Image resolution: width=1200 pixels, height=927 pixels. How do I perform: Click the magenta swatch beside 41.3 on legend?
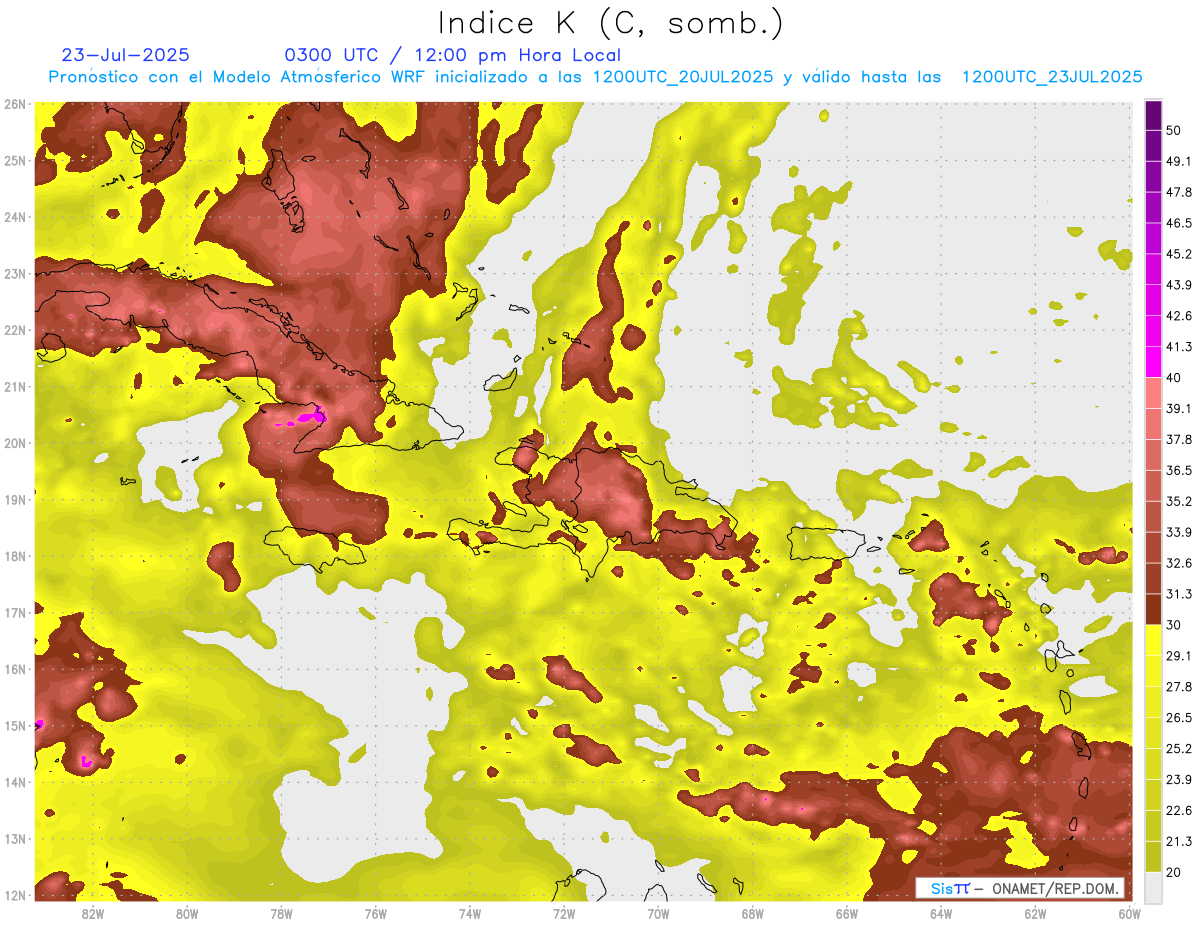coord(1153,361)
